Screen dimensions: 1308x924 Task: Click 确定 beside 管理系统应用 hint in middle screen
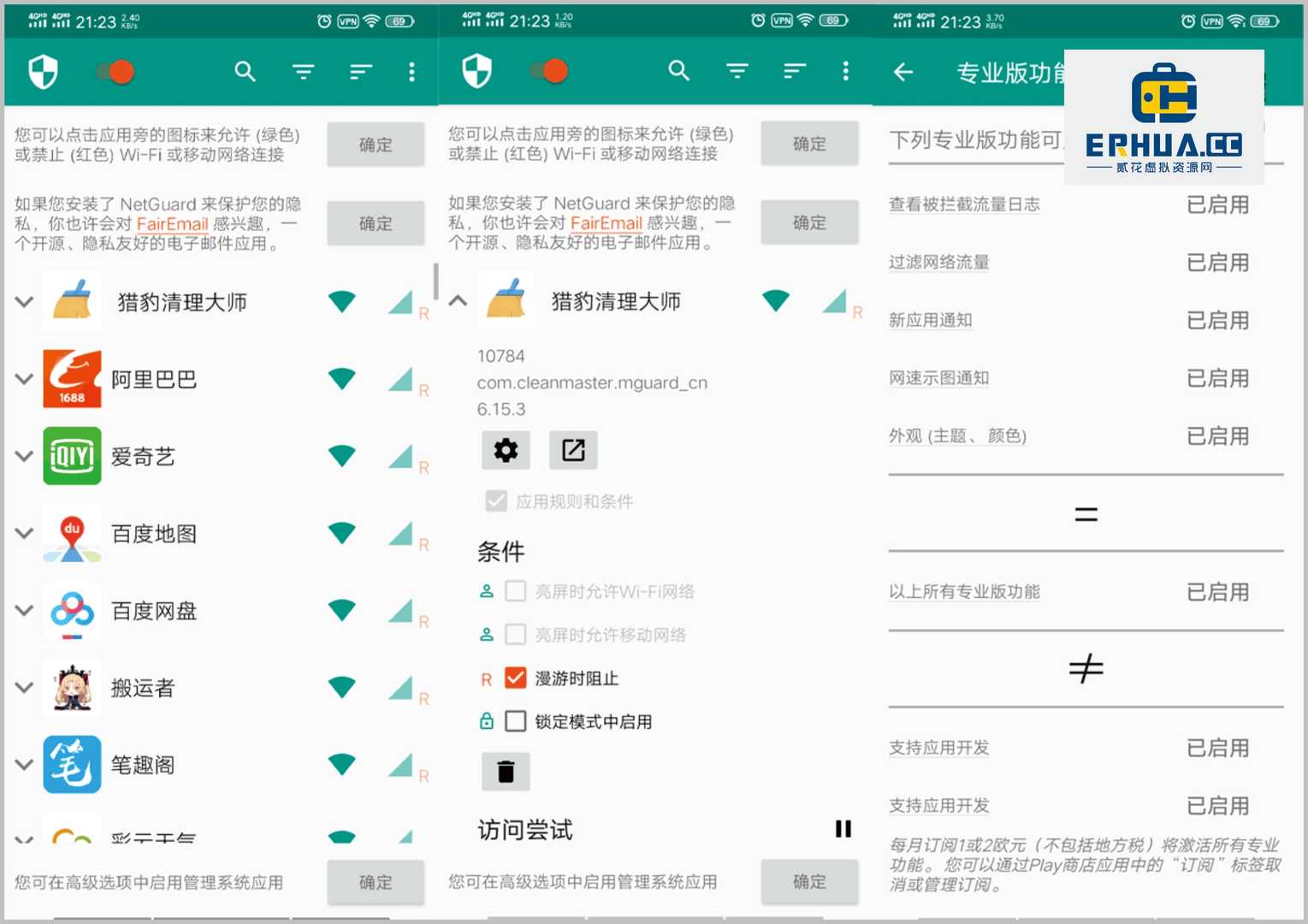[x=809, y=881]
